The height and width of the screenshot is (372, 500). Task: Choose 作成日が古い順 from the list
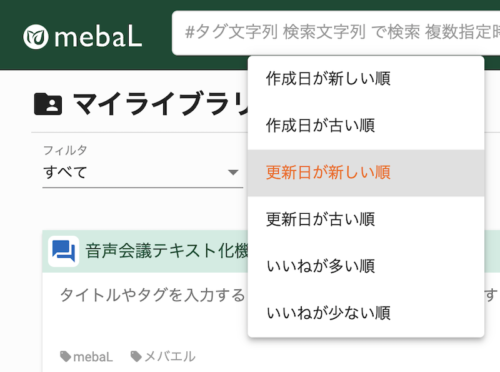point(366,126)
